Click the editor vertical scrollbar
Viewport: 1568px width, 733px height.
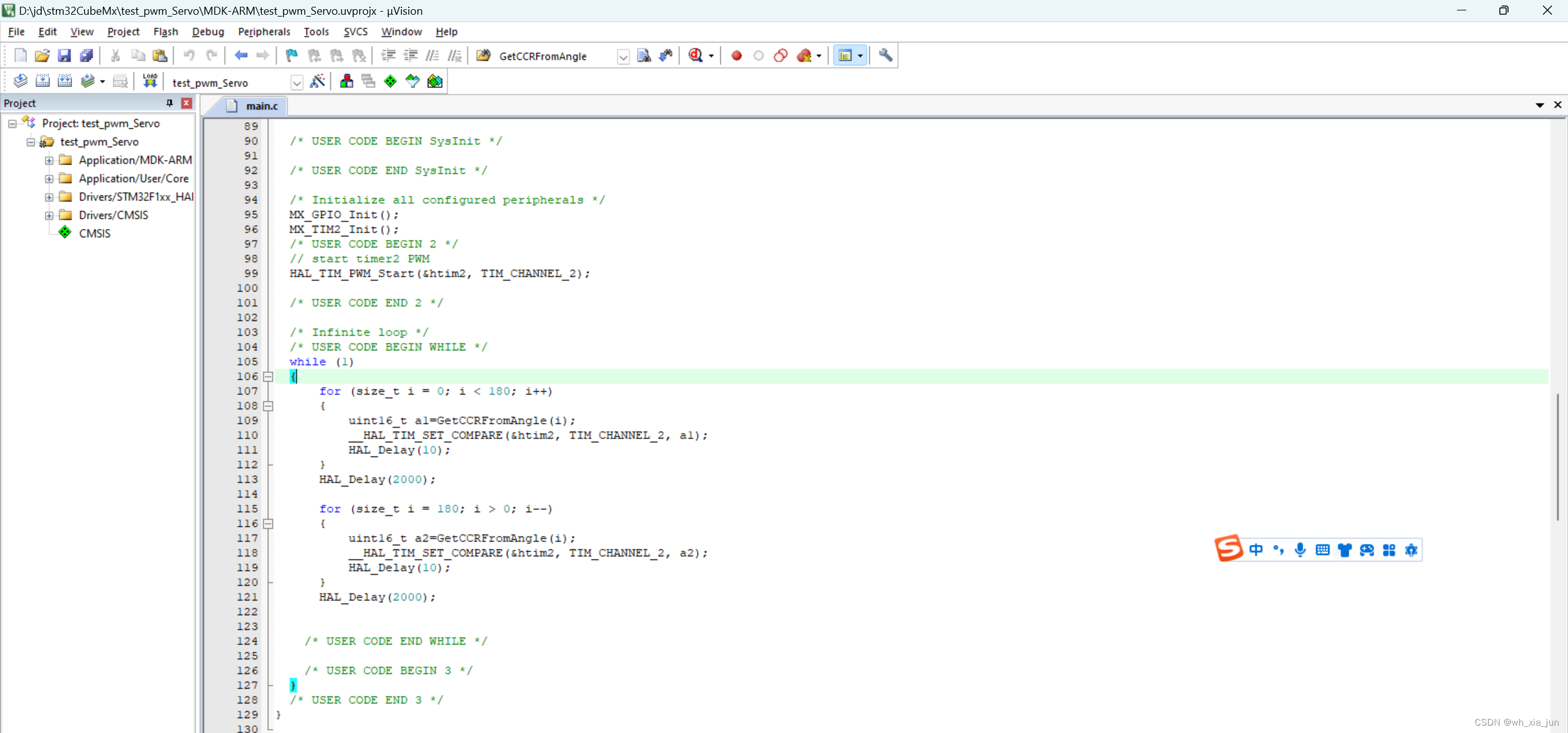click(1557, 457)
